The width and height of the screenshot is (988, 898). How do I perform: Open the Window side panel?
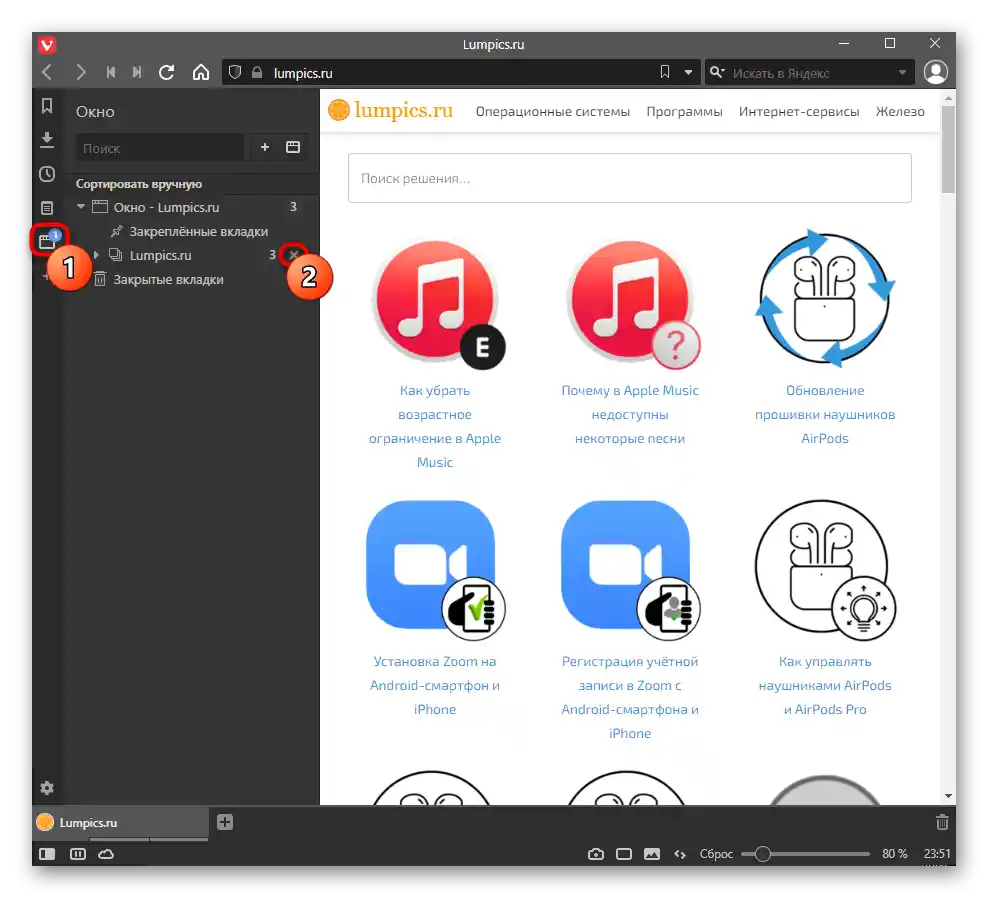point(48,240)
